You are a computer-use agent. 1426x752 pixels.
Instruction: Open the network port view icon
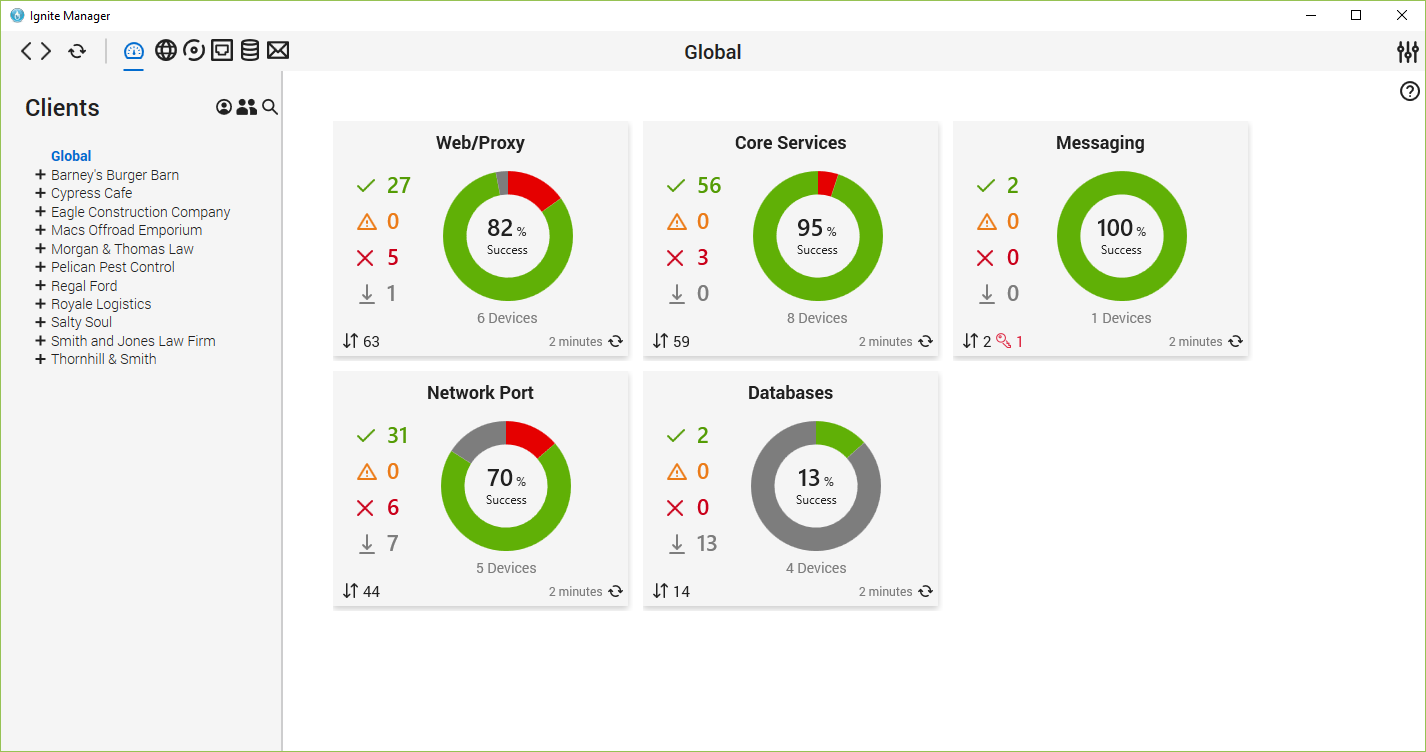(x=222, y=51)
